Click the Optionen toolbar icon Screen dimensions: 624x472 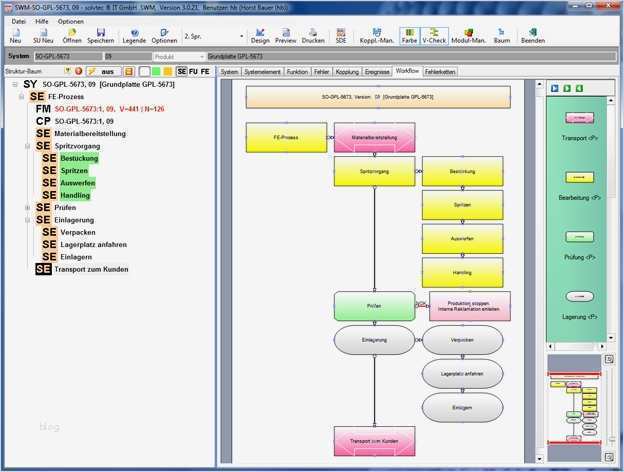pyautogui.click(x=164, y=36)
